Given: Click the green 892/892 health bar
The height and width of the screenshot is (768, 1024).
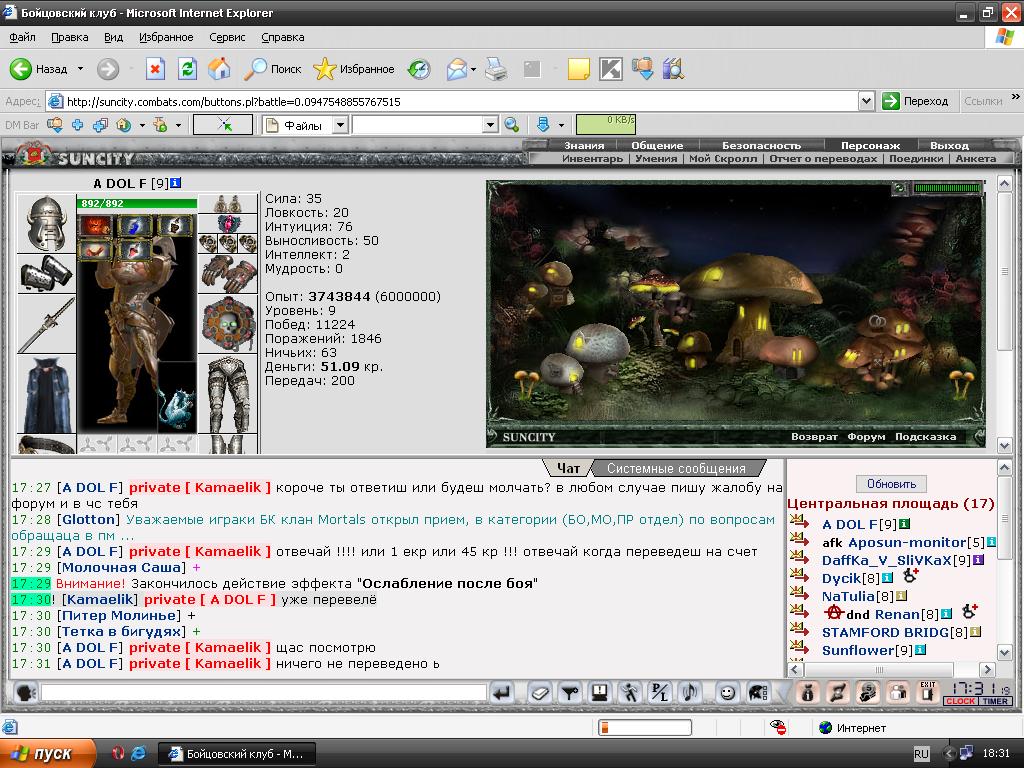Looking at the screenshot, I should tap(136, 203).
